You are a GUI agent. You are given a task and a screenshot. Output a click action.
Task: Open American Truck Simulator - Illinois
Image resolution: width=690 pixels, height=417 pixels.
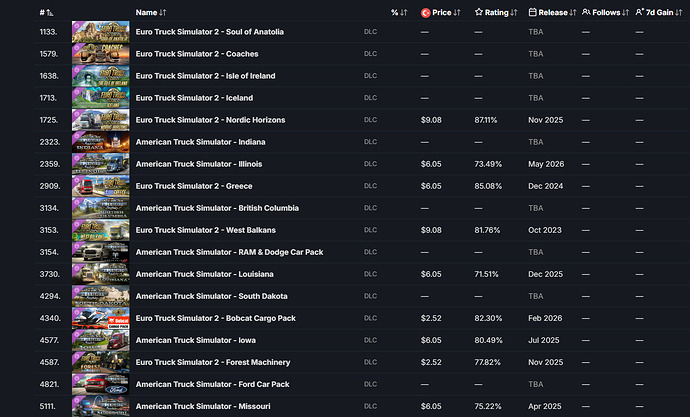(x=199, y=164)
